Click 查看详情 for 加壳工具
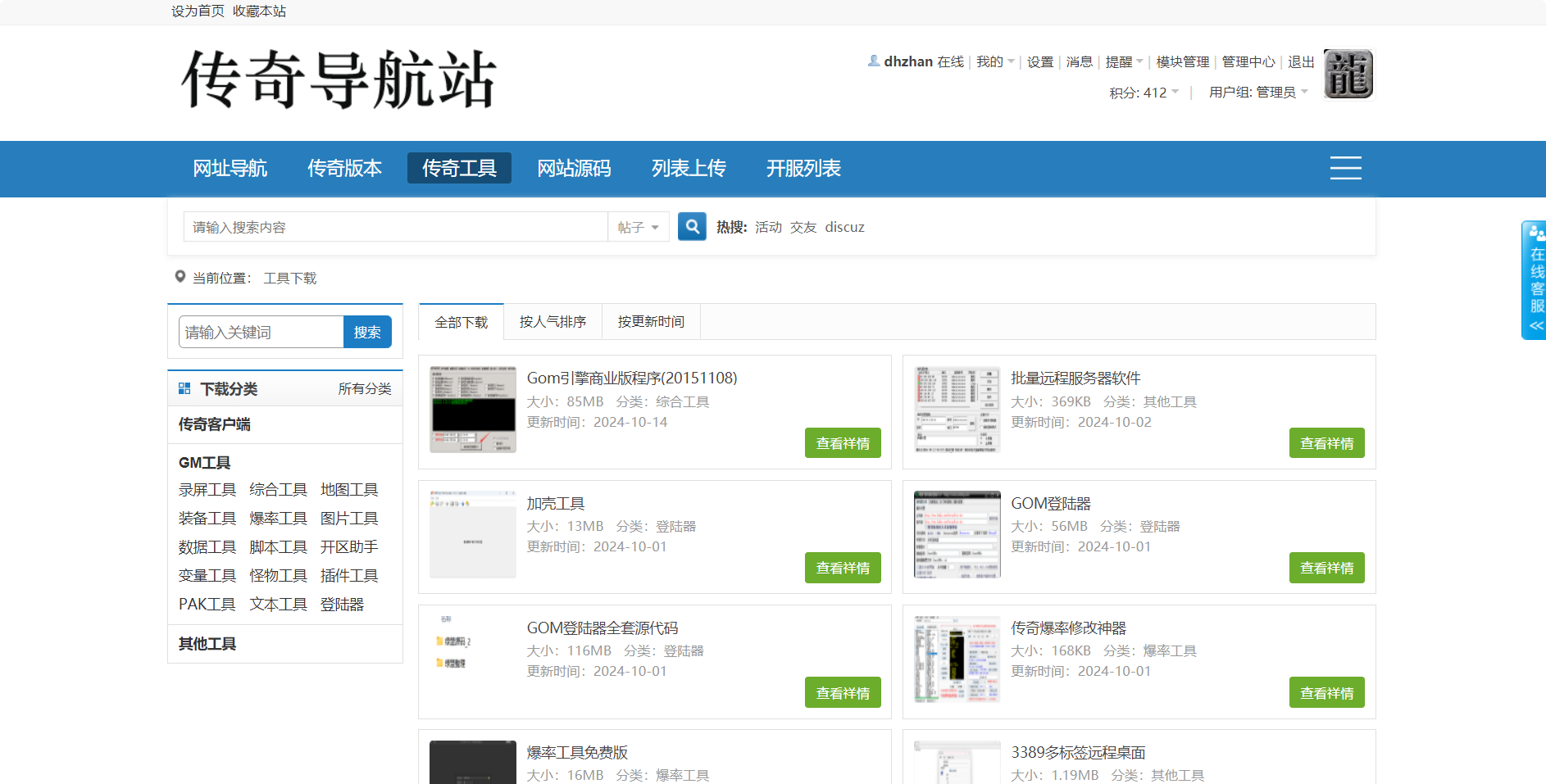1546x784 pixels. (843, 568)
